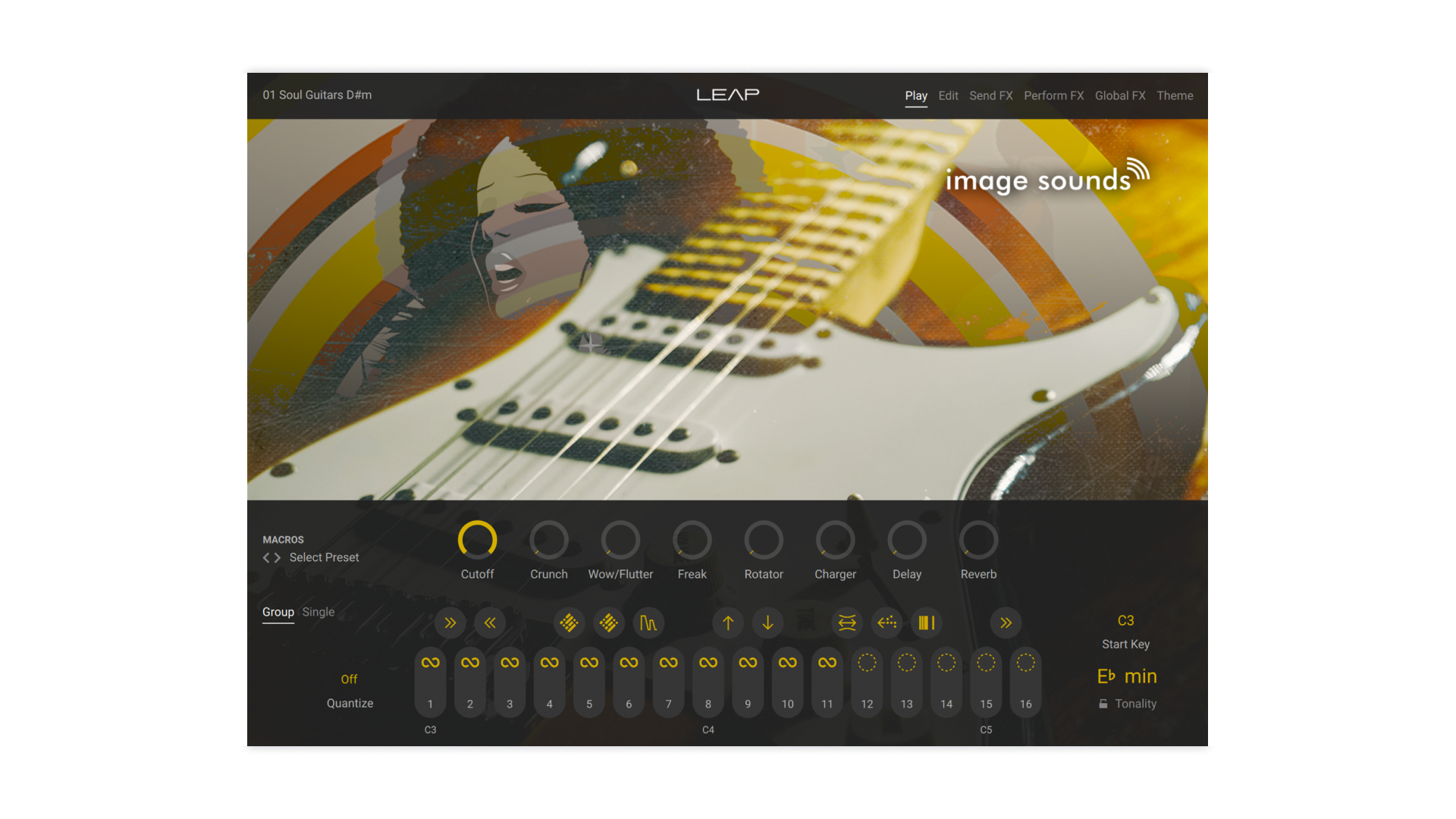1456x819 pixels.
Task: Open the Theme tab
Action: (x=1175, y=96)
